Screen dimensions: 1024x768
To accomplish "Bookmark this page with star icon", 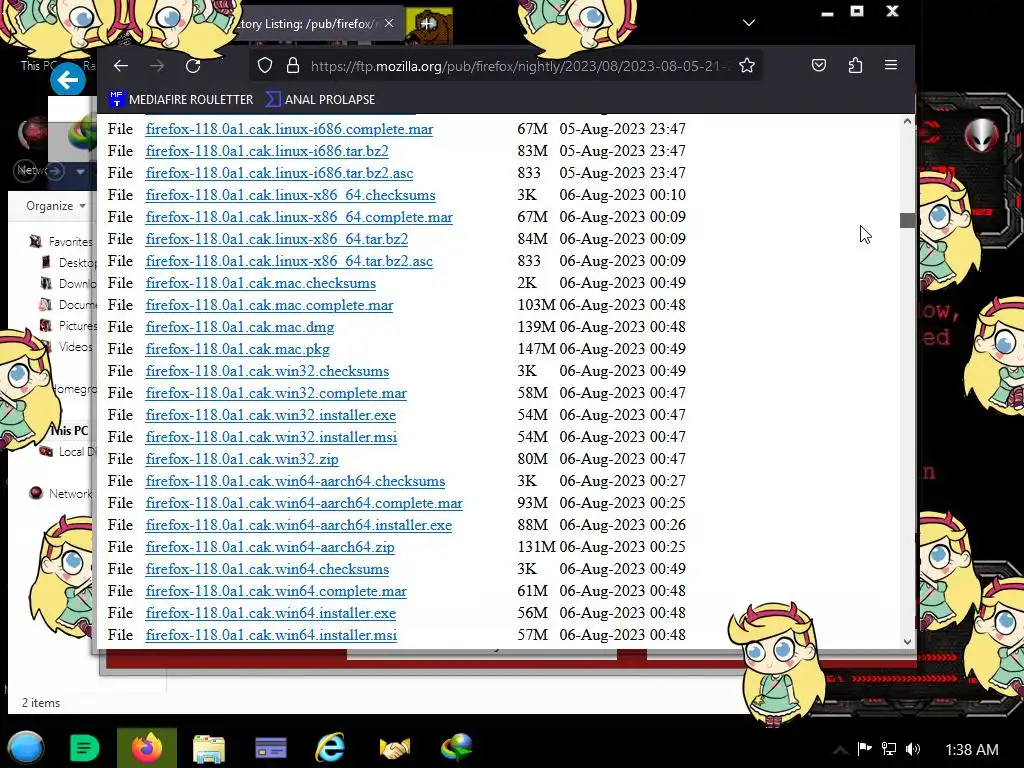I will coord(747,65).
